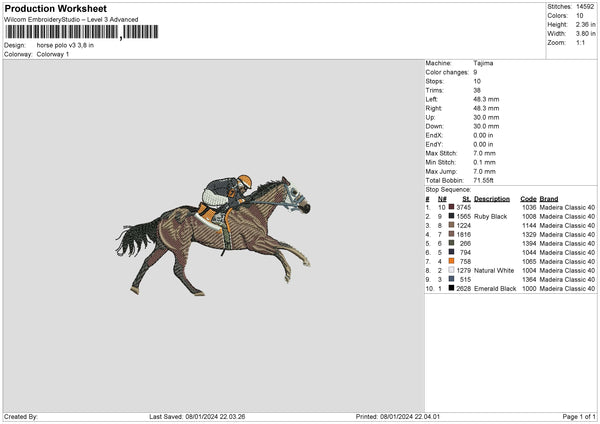This screenshot has width=600, height=424.
Task: Click the navy 794 thread swatch
Action: pos(452,252)
